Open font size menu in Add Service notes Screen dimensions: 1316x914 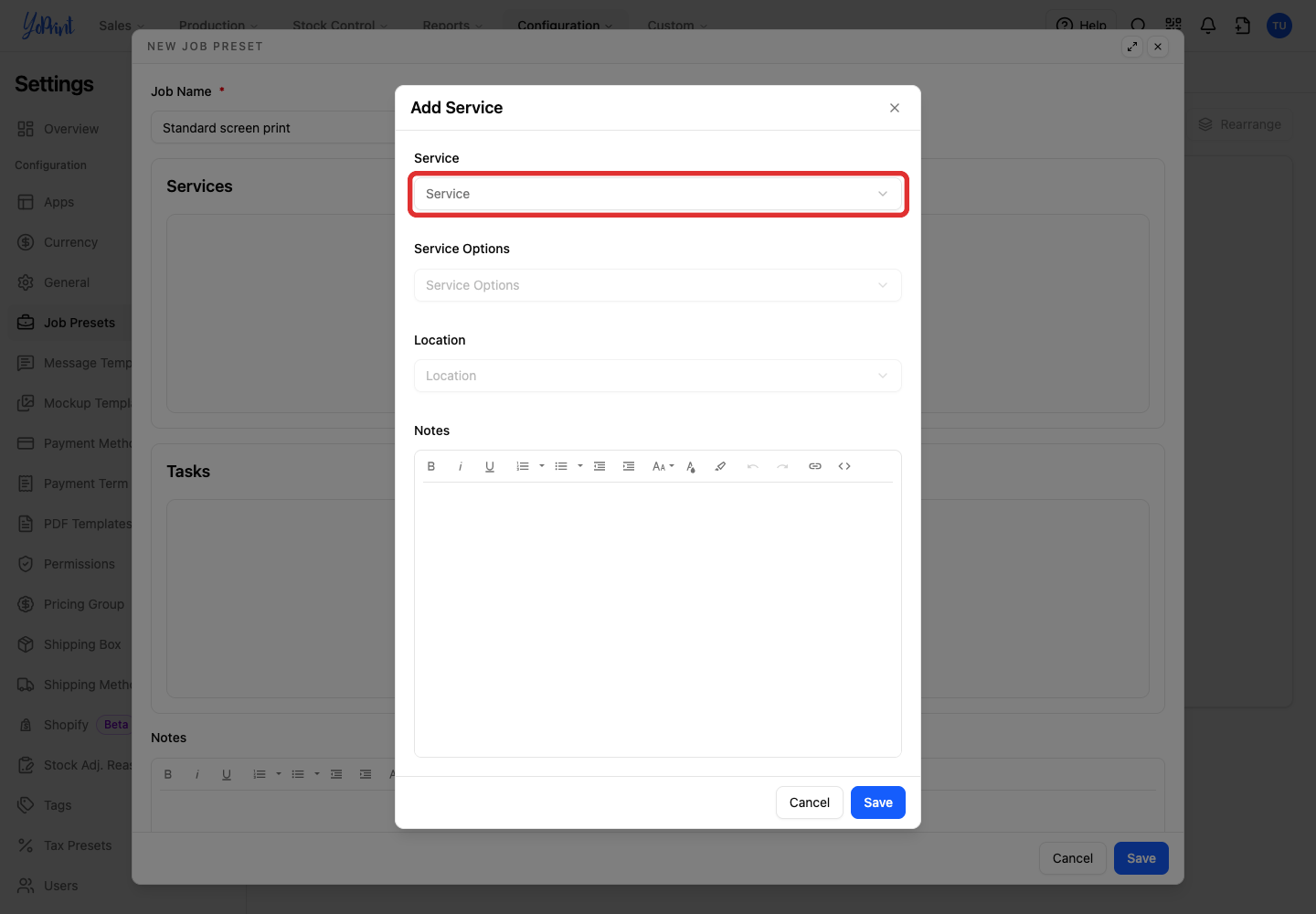[663, 466]
